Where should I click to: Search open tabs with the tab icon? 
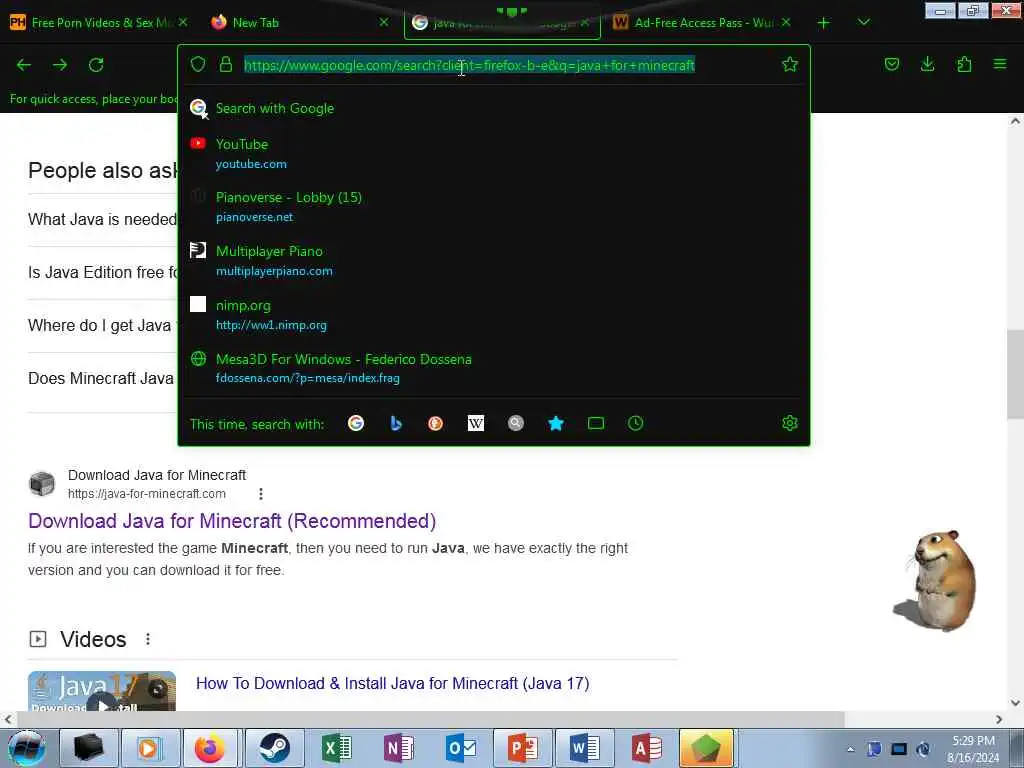point(596,423)
